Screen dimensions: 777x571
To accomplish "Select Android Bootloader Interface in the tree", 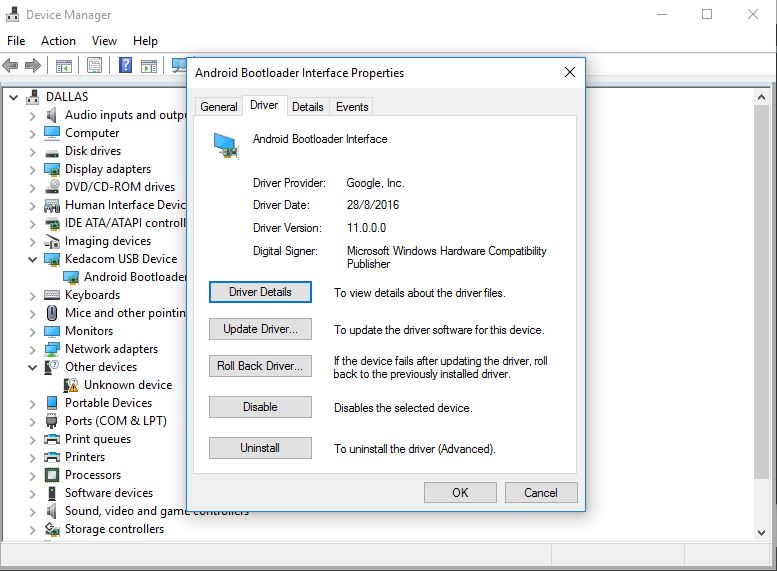I will tap(134, 277).
